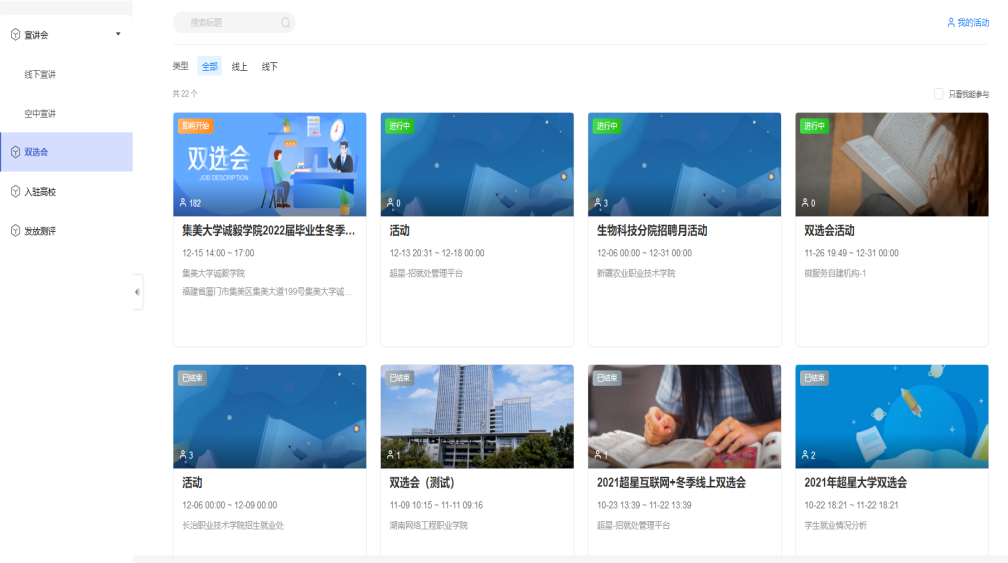Open the 我的活动 user icon
The width and height of the screenshot is (1008, 563).
click(951, 22)
